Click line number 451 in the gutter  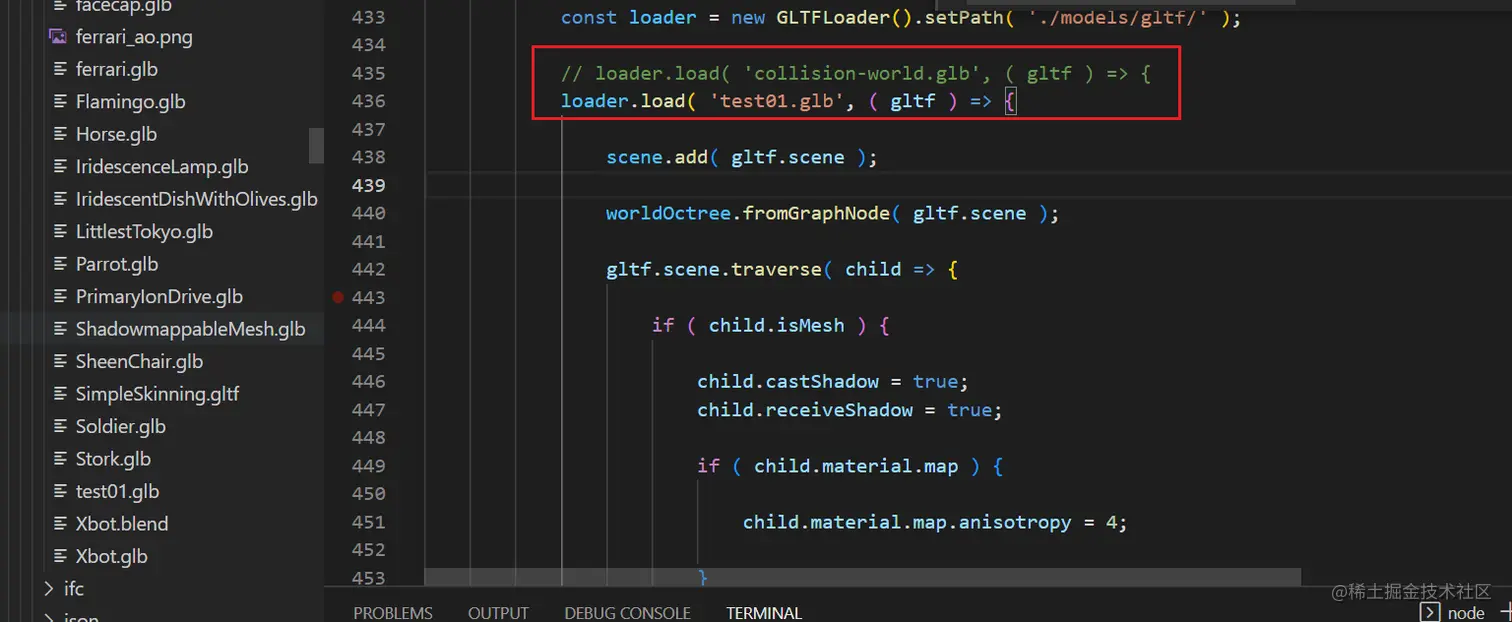tap(368, 521)
